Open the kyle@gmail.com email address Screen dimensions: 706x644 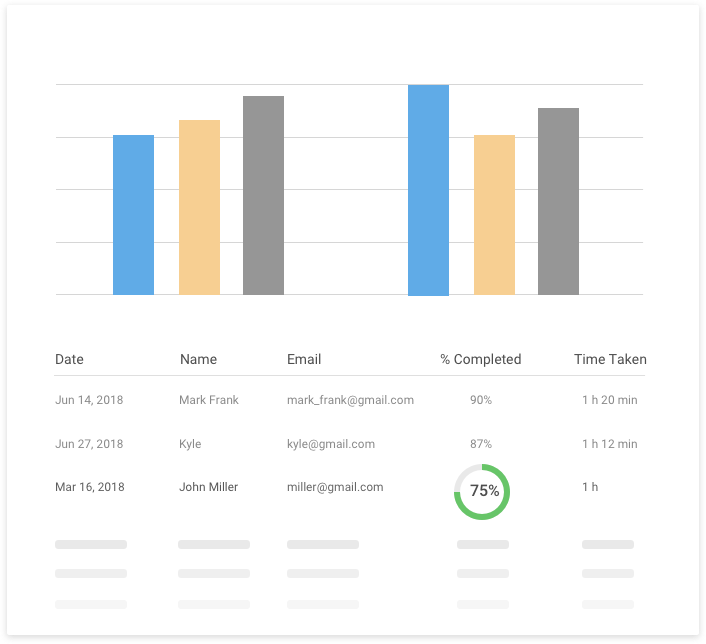pos(331,444)
